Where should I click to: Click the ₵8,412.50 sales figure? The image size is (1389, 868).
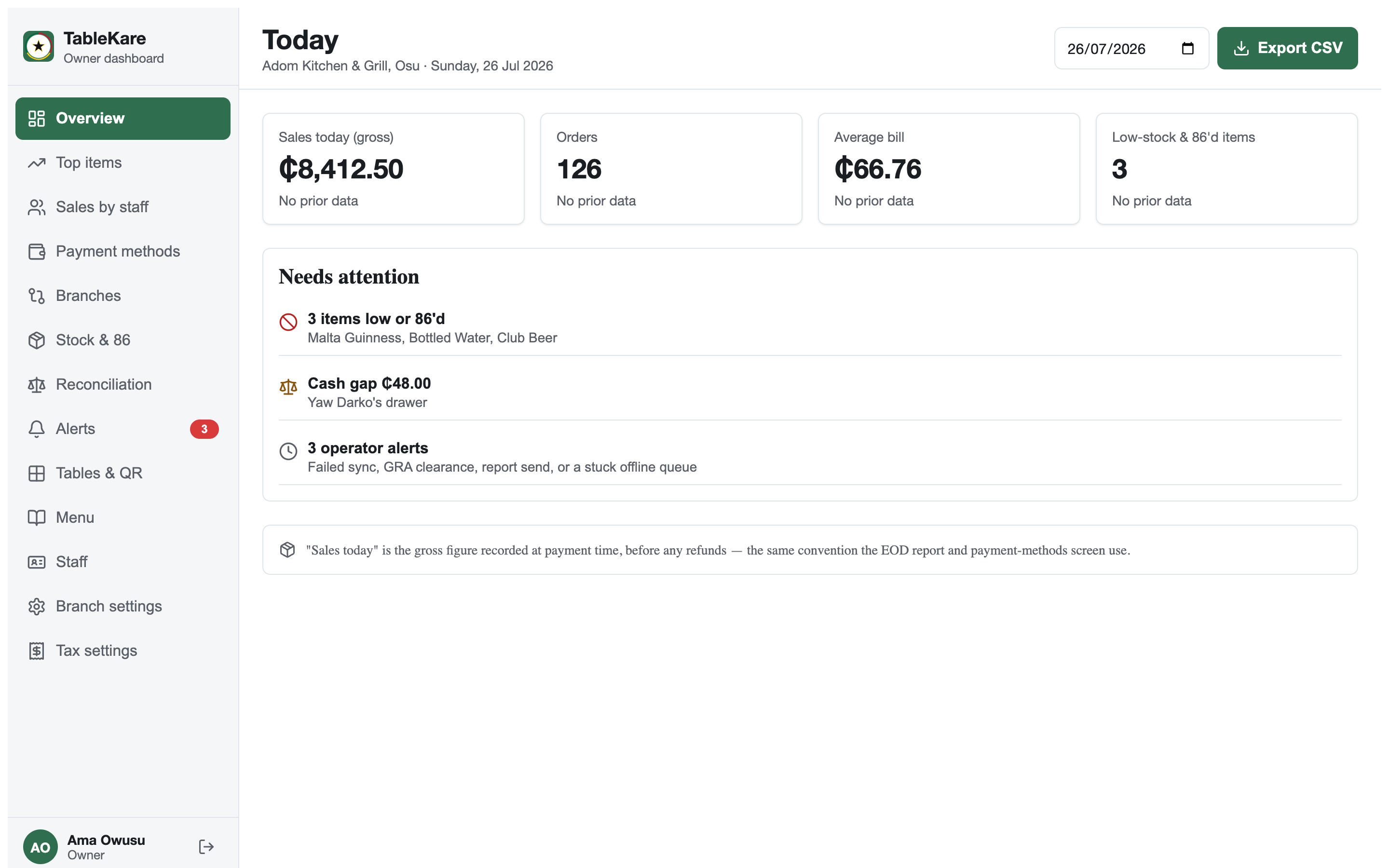click(341, 169)
